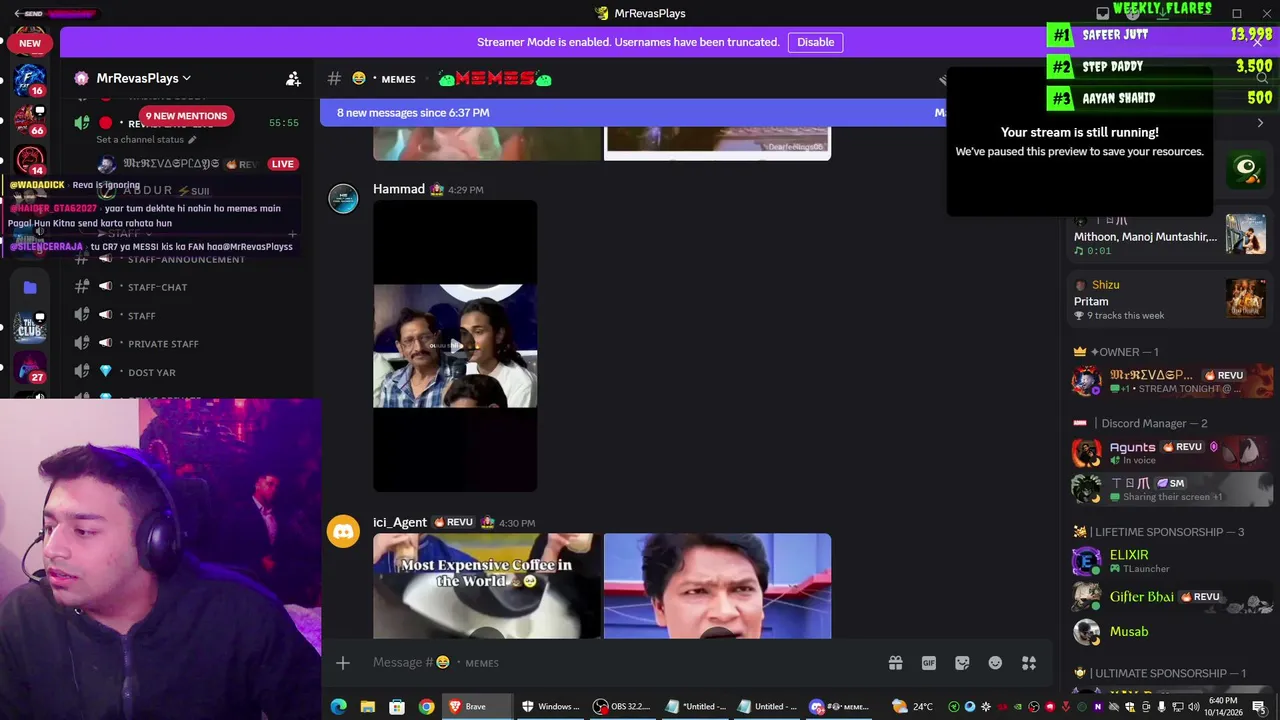Open The Club server icon
The image size is (1280, 720).
30,327
